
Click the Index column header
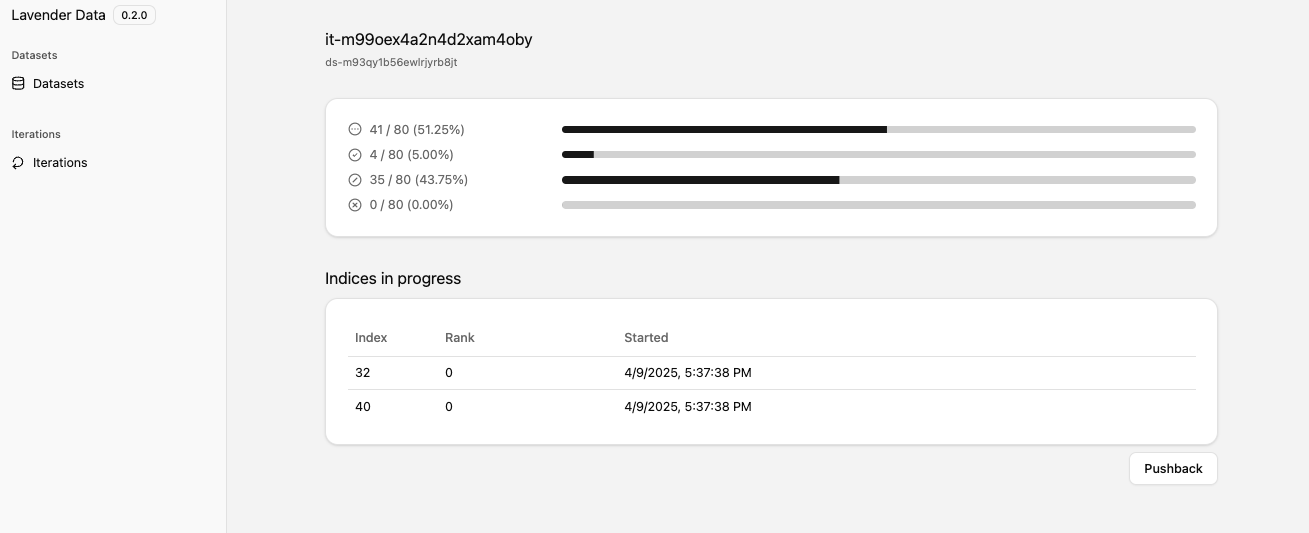(371, 338)
